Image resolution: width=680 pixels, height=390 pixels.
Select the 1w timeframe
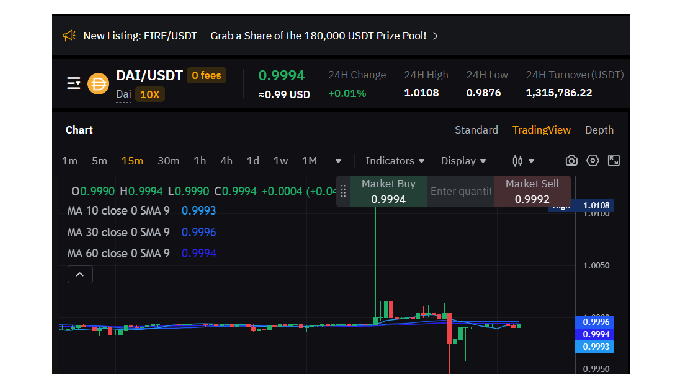(x=281, y=161)
